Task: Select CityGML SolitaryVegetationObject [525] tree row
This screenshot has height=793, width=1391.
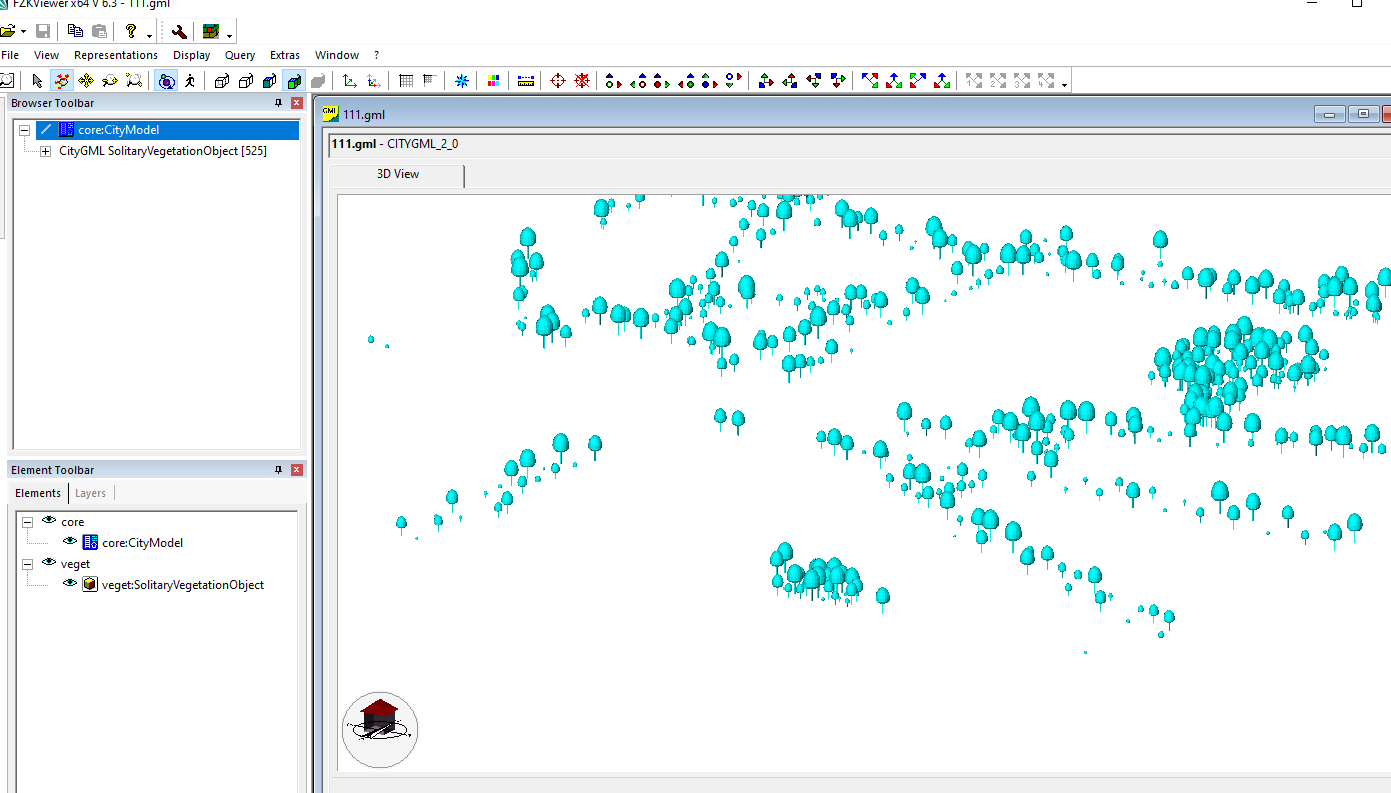Action: pos(163,151)
